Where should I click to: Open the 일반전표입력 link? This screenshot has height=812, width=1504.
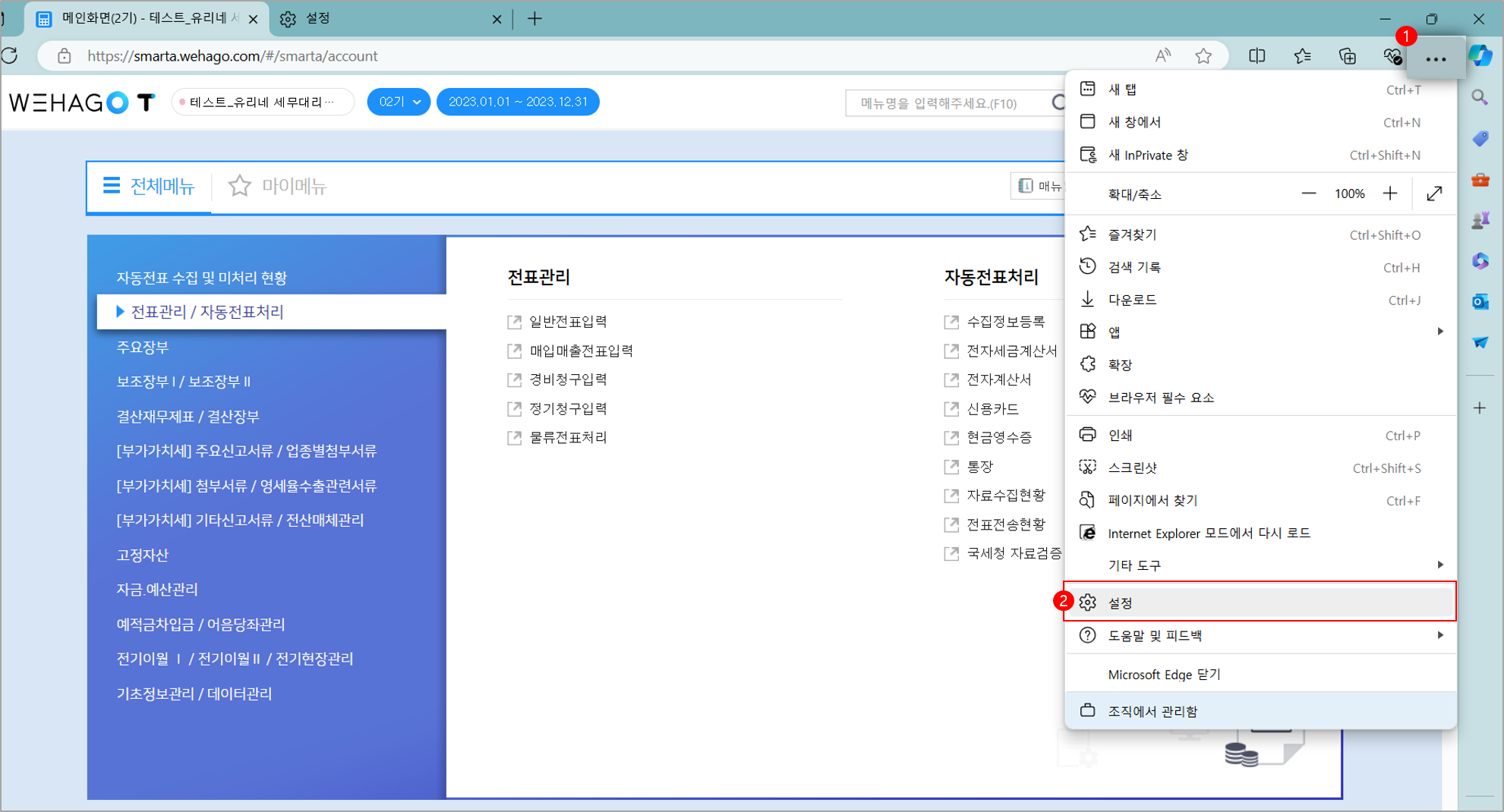point(568,322)
